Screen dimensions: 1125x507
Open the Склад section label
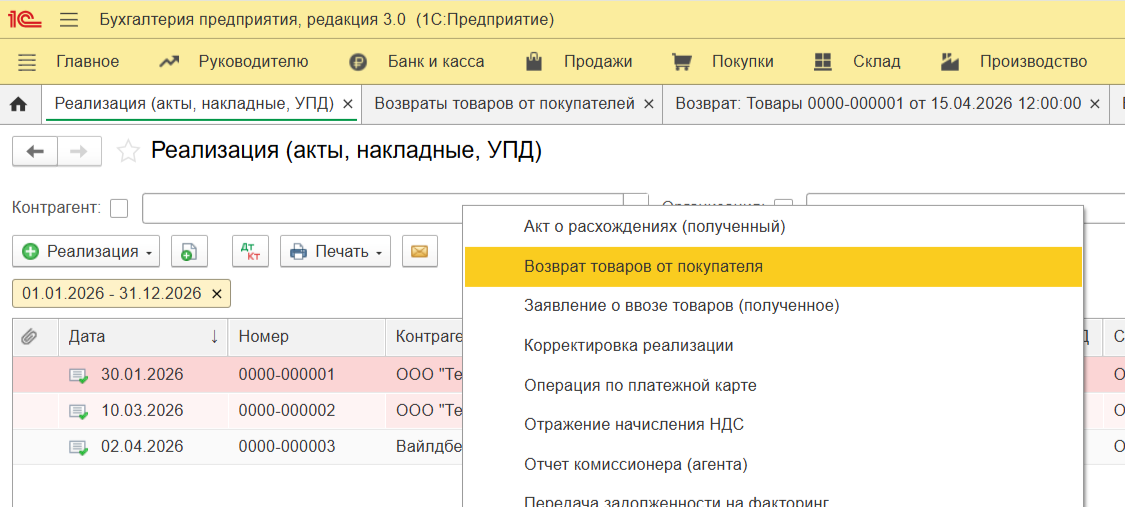click(877, 62)
